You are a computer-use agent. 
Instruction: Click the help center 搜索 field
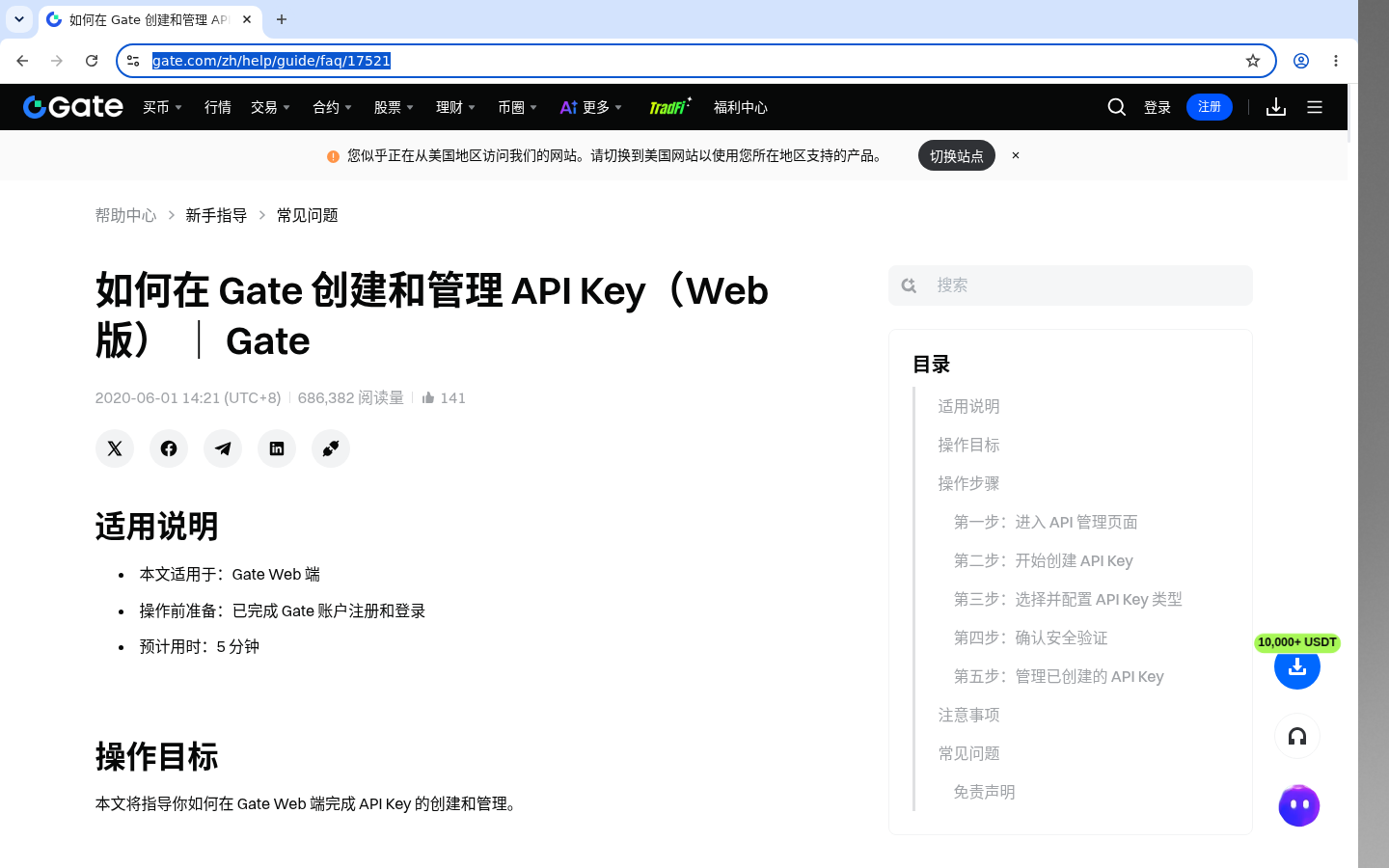1071,285
